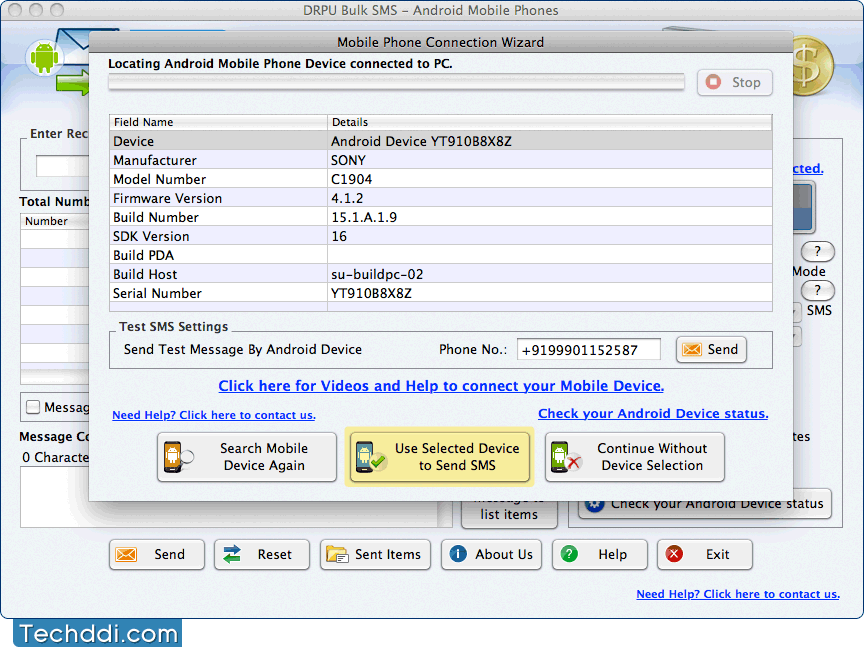Click the gear icon on Check your Android Device status button
This screenshot has height=647, width=864.
(x=594, y=505)
